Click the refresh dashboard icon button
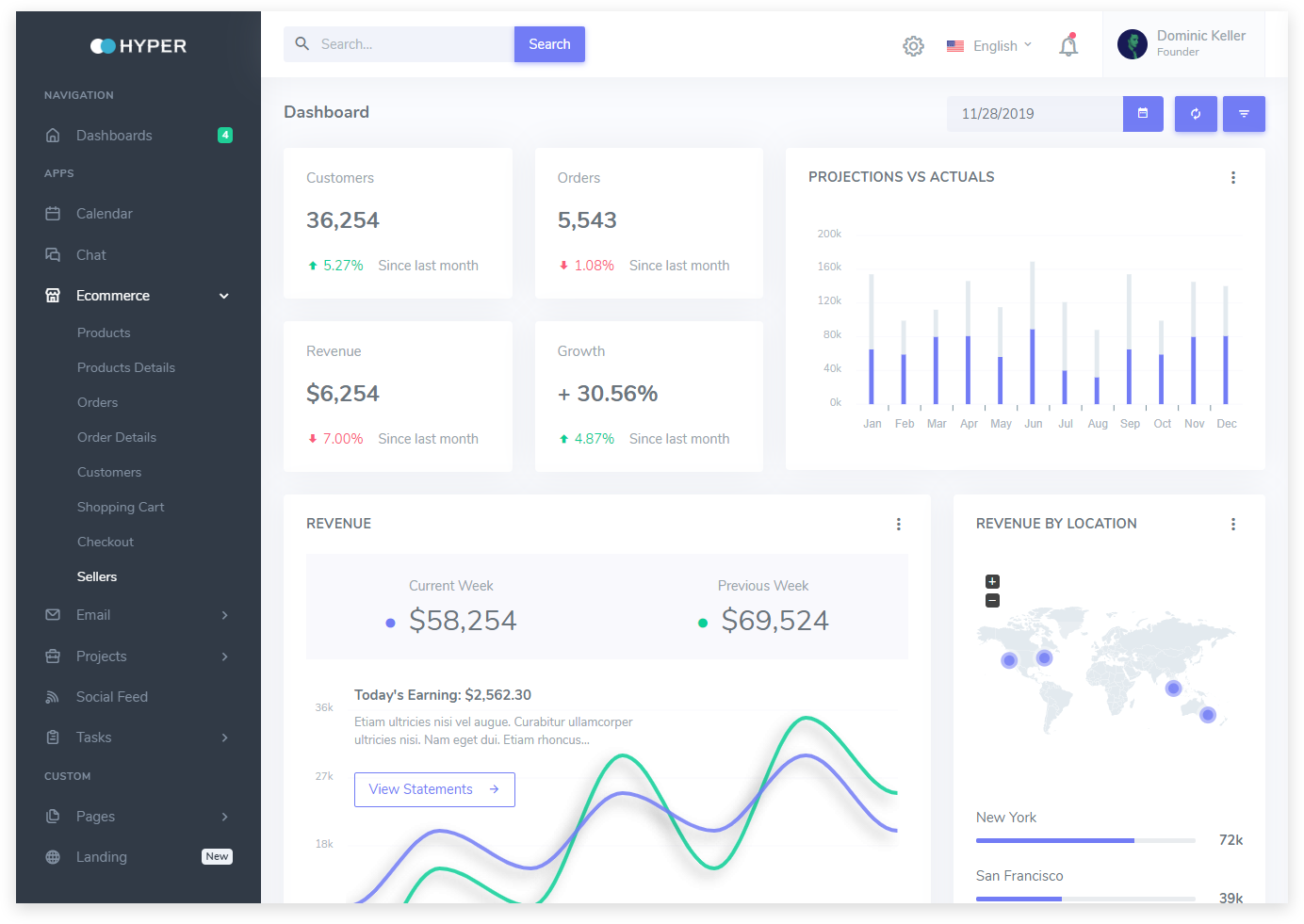The width and height of the screenshot is (1304, 924). click(x=1196, y=114)
